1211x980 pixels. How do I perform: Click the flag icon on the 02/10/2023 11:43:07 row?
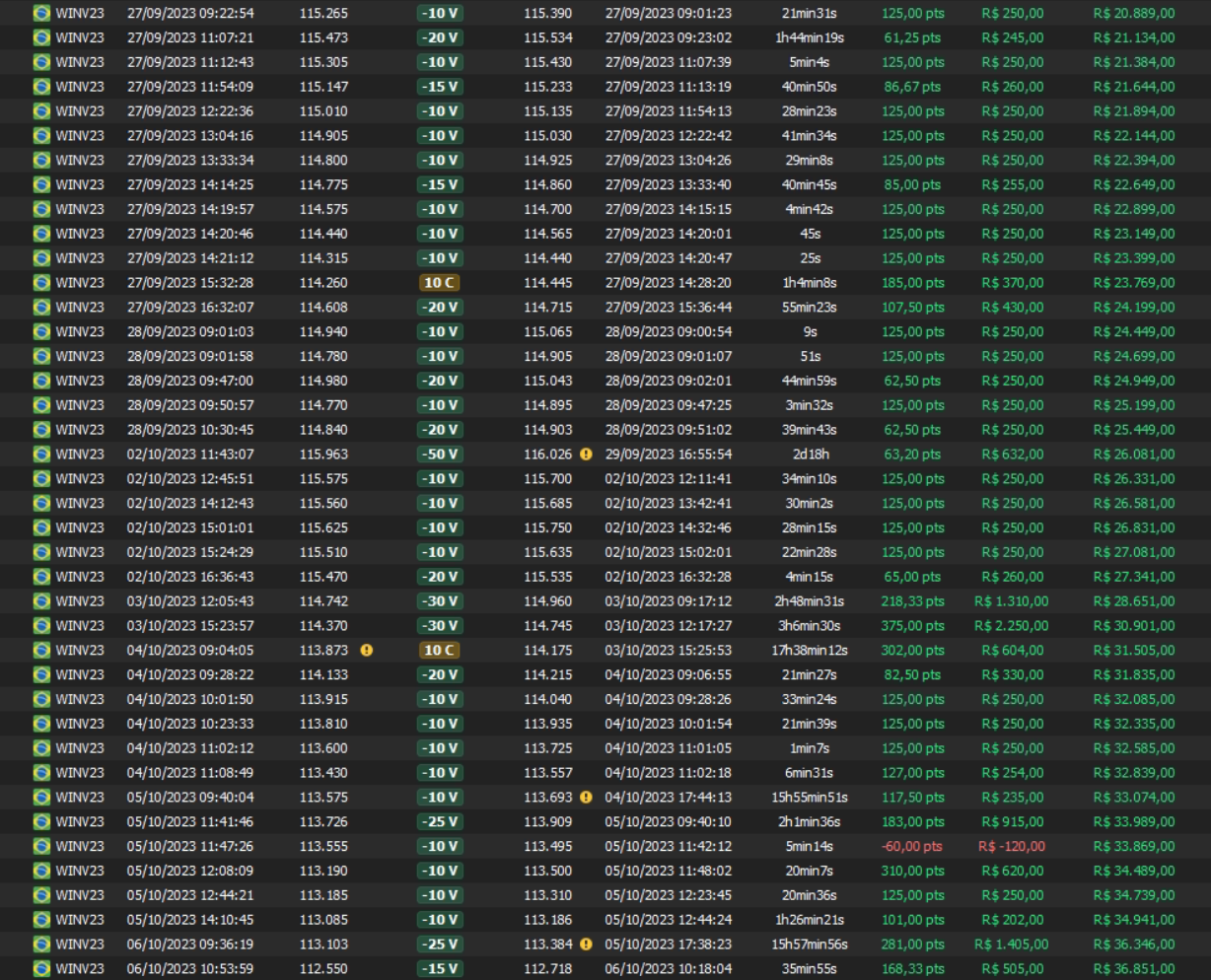pos(41,455)
